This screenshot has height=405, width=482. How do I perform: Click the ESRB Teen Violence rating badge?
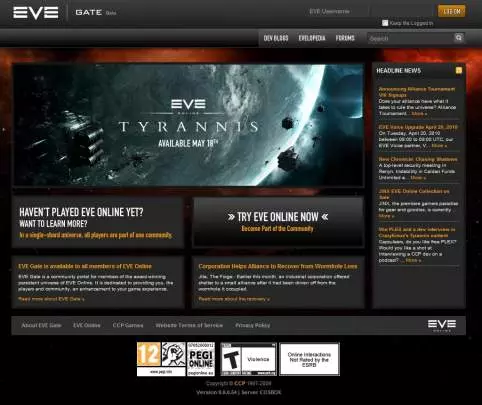pyautogui.click(x=248, y=359)
